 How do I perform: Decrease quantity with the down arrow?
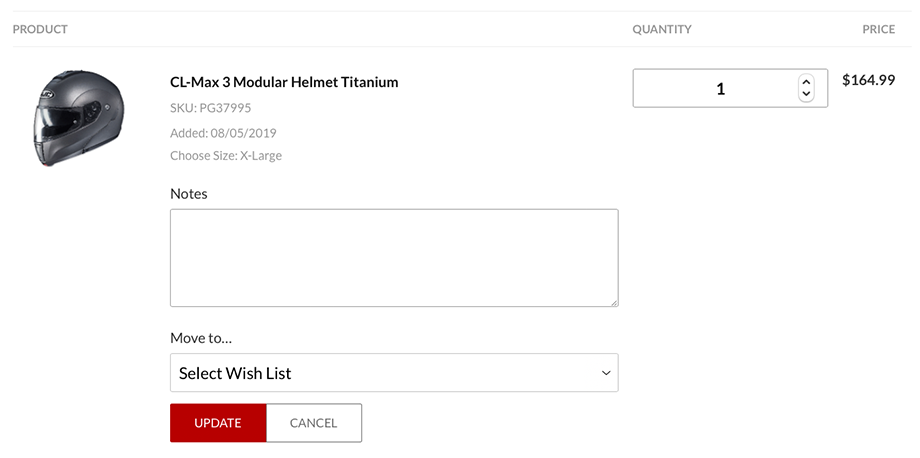pyautogui.click(x=806, y=94)
